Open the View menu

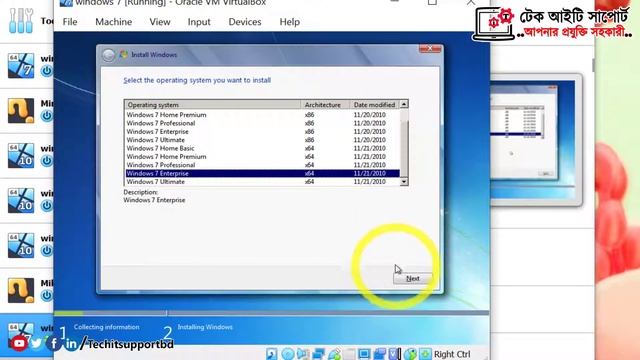point(160,22)
